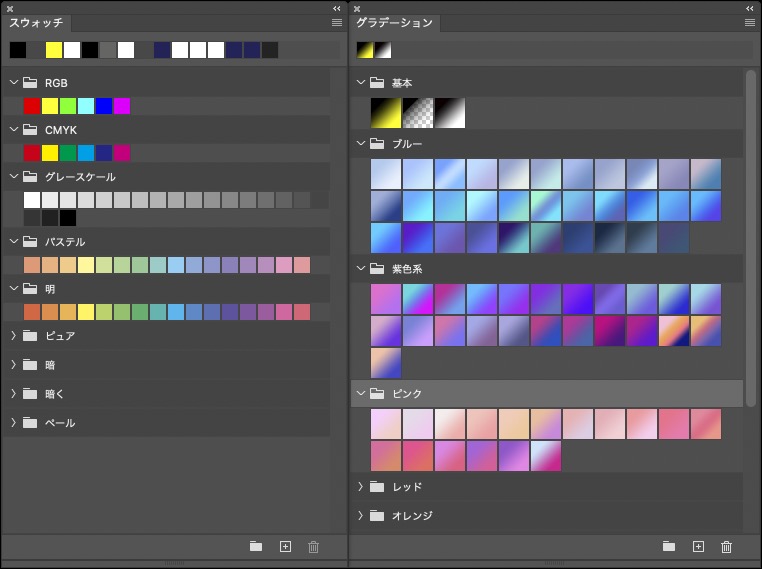Select the transparent checkerboard gradient in 基本
The height and width of the screenshot is (569, 762).
click(418, 113)
